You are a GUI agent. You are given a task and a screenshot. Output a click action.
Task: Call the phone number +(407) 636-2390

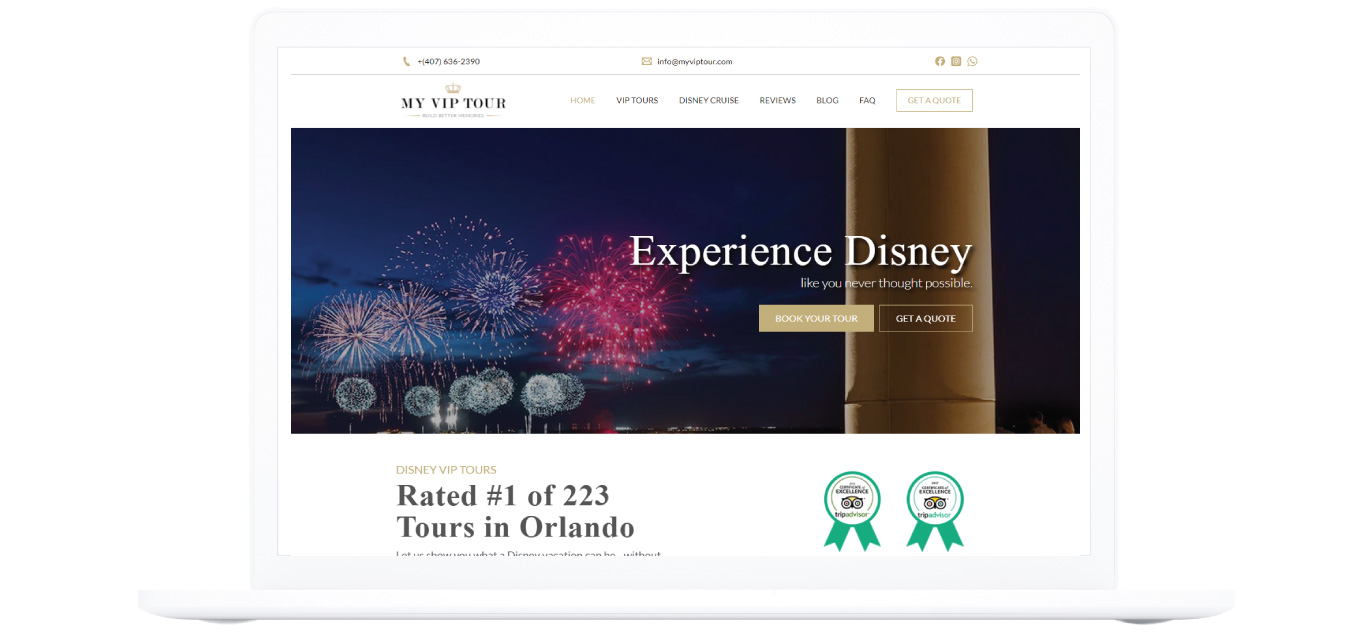[x=448, y=61]
